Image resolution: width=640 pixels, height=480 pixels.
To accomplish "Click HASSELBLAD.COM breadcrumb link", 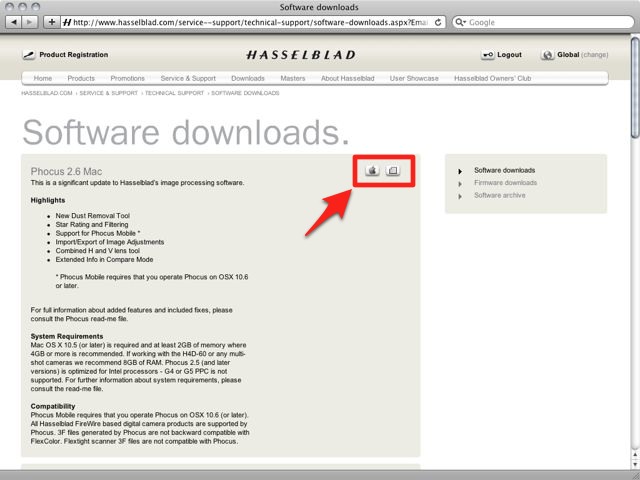I will [x=47, y=93].
